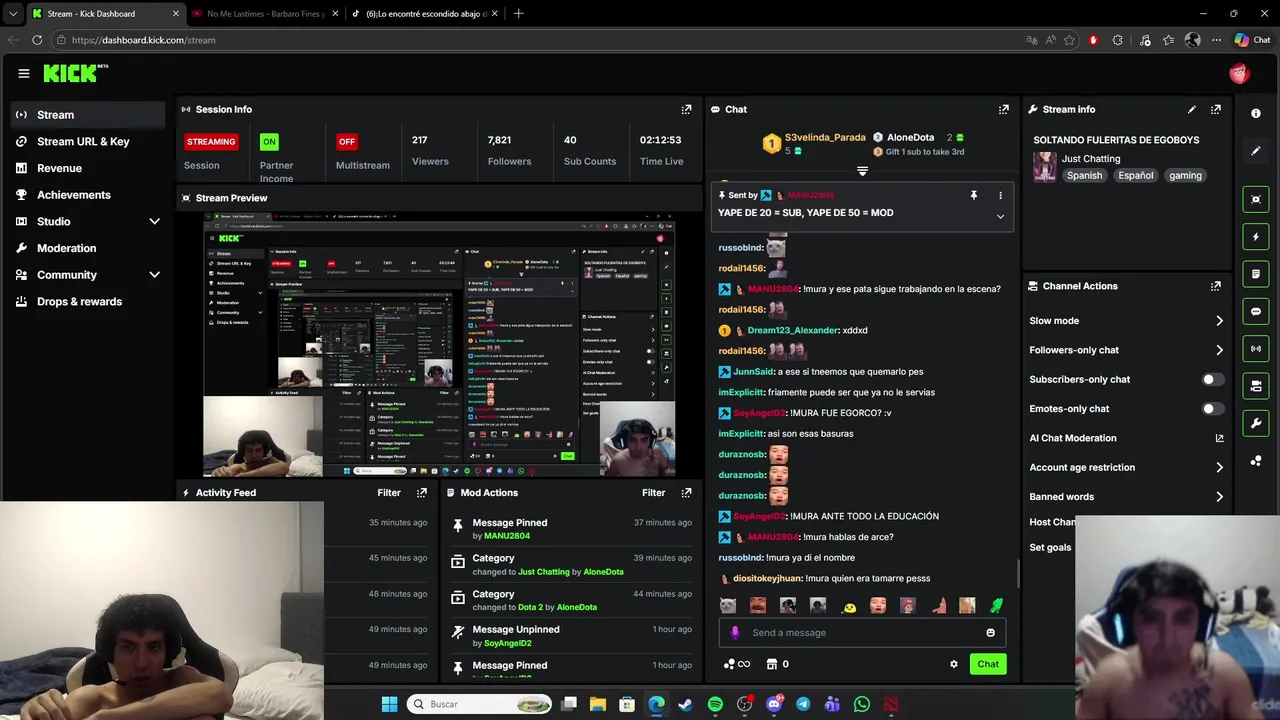Expand the pinned message chevron

[1000, 217]
